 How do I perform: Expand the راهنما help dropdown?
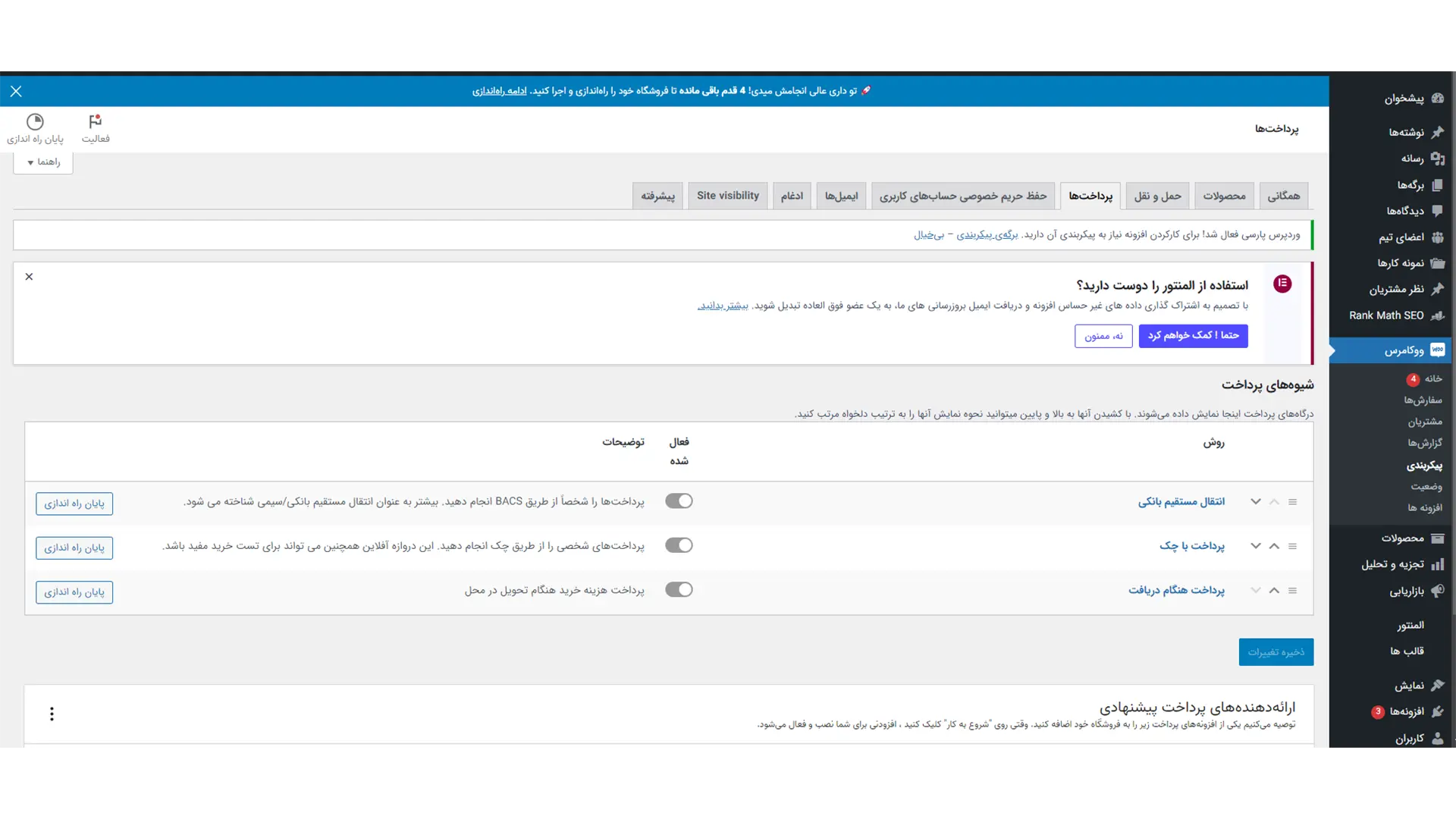tap(43, 162)
